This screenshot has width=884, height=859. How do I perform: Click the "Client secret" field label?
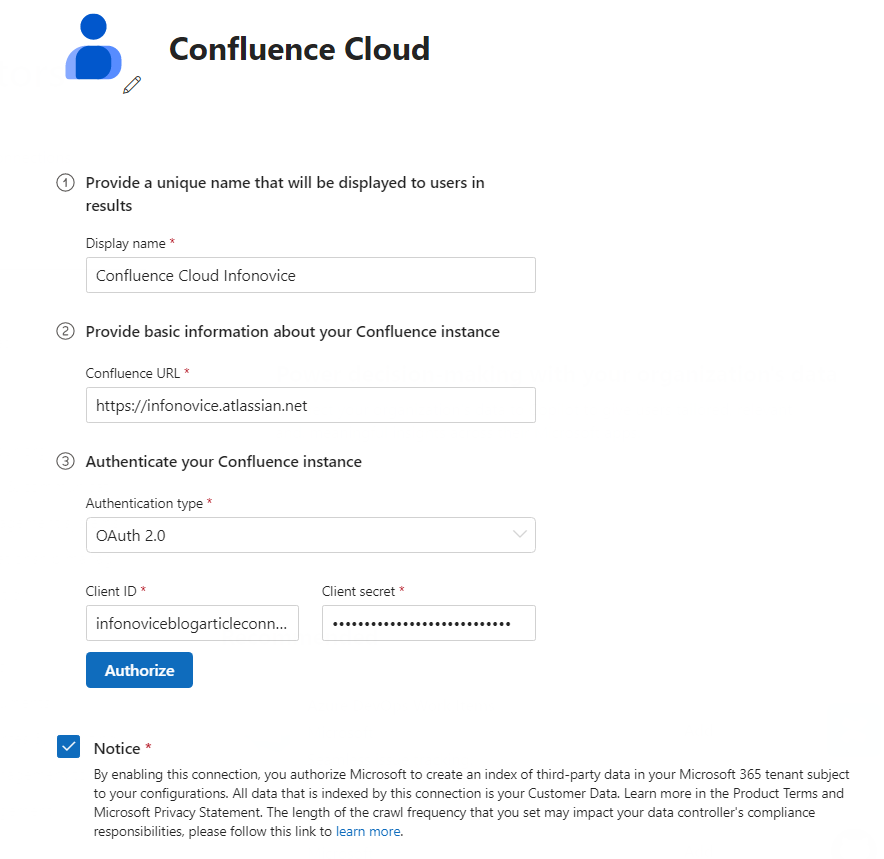(359, 591)
